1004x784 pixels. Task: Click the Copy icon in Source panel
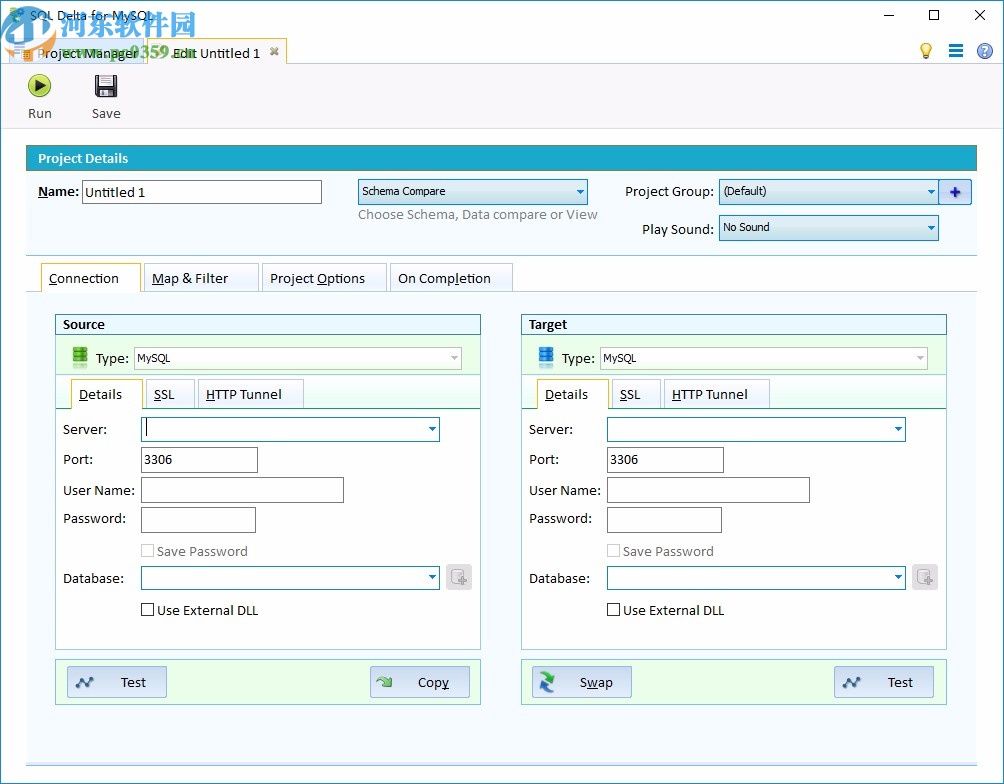click(385, 682)
